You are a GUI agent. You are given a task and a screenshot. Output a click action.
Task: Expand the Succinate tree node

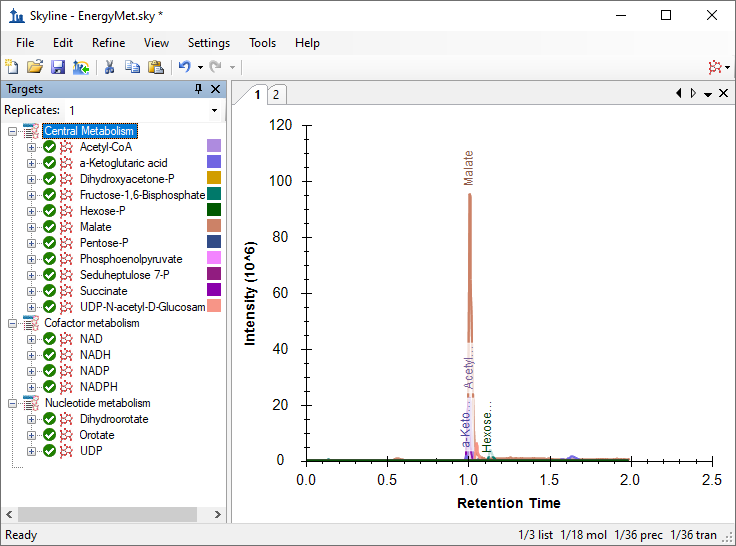click(x=31, y=291)
